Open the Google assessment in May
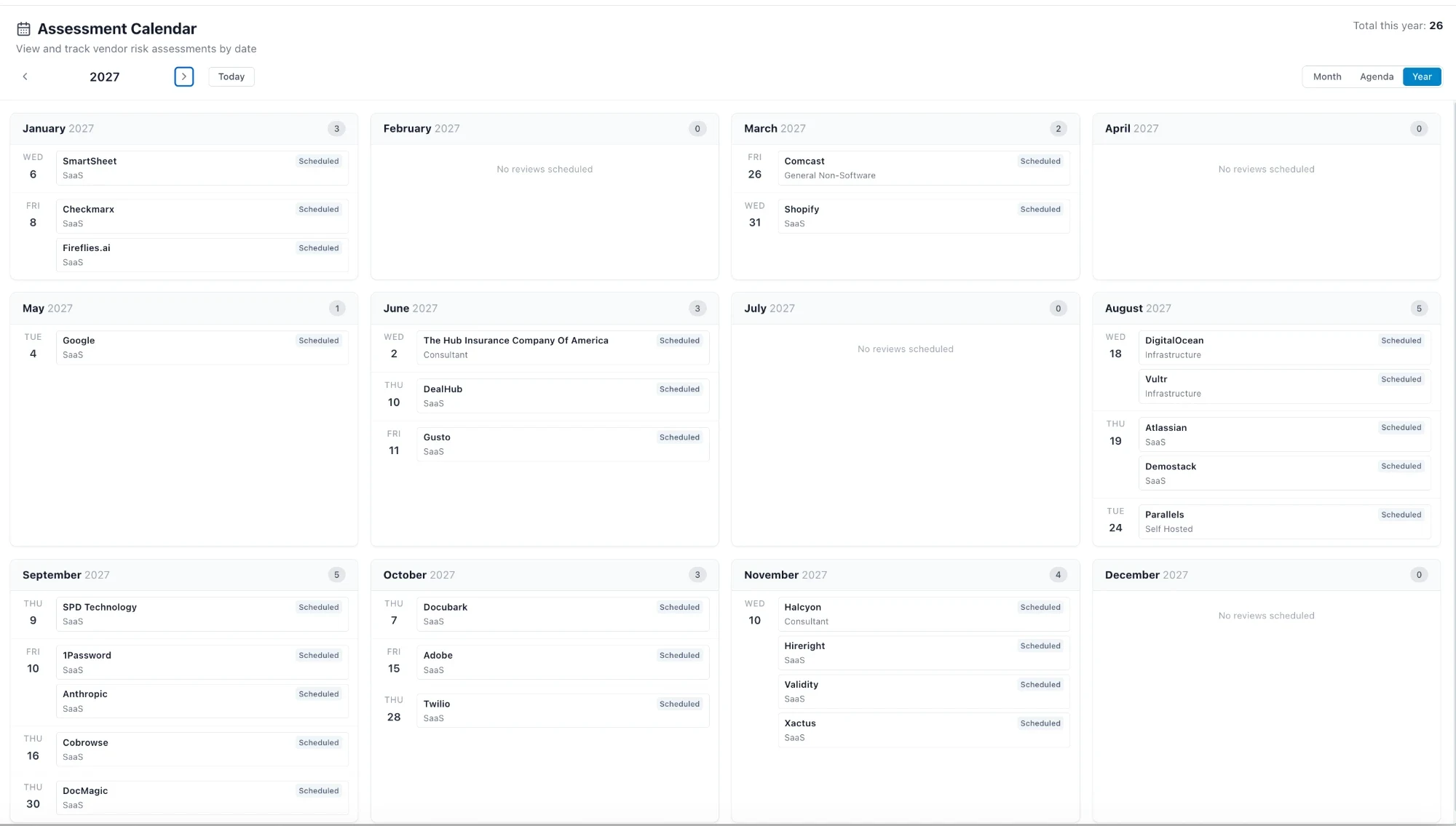The image size is (1456, 826). tap(202, 347)
